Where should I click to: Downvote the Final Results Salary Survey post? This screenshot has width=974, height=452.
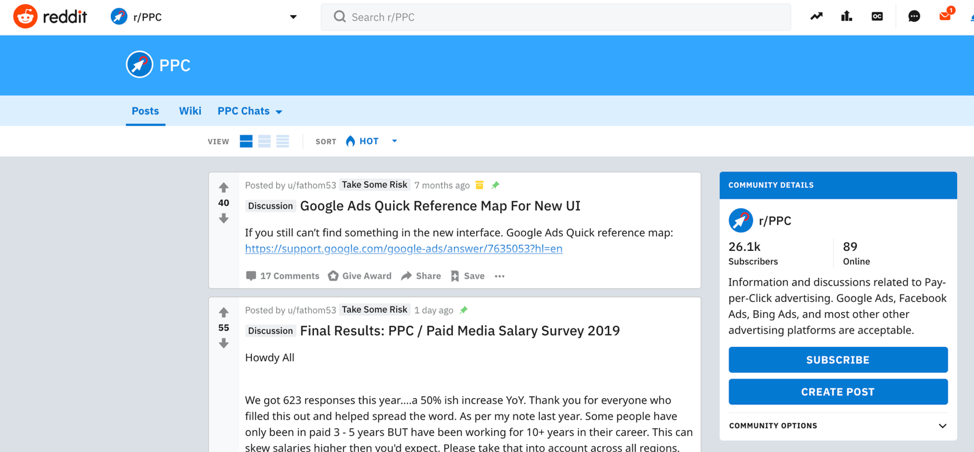point(224,343)
